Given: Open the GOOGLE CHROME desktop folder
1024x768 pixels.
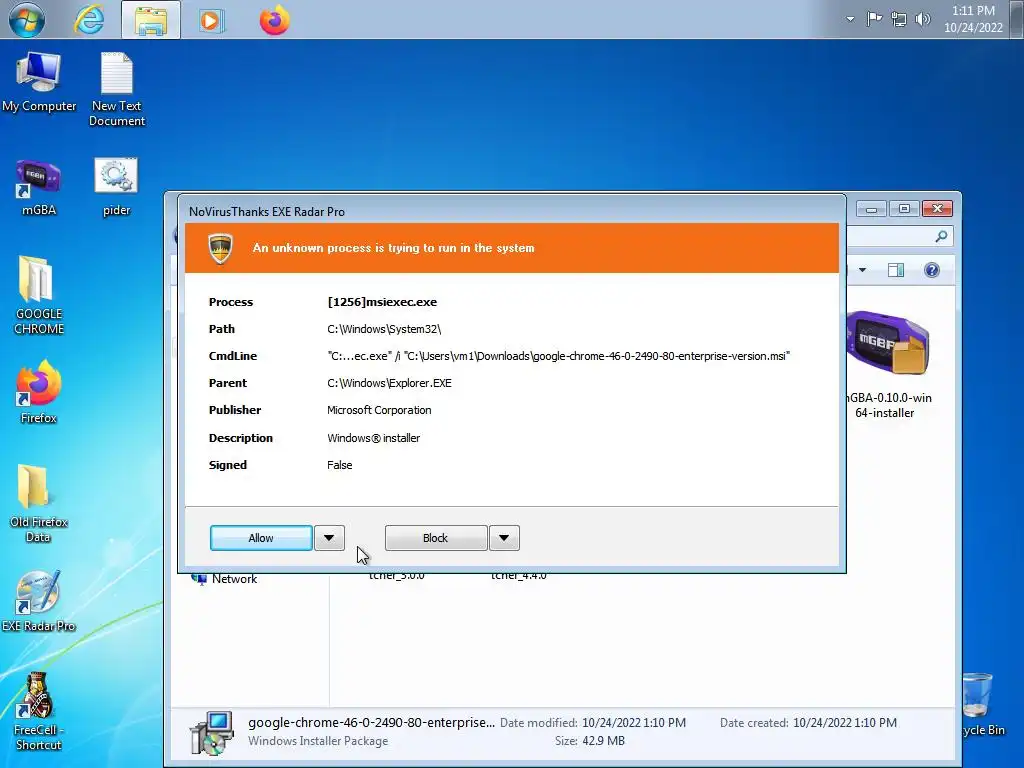Looking at the screenshot, I should tap(39, 295).
